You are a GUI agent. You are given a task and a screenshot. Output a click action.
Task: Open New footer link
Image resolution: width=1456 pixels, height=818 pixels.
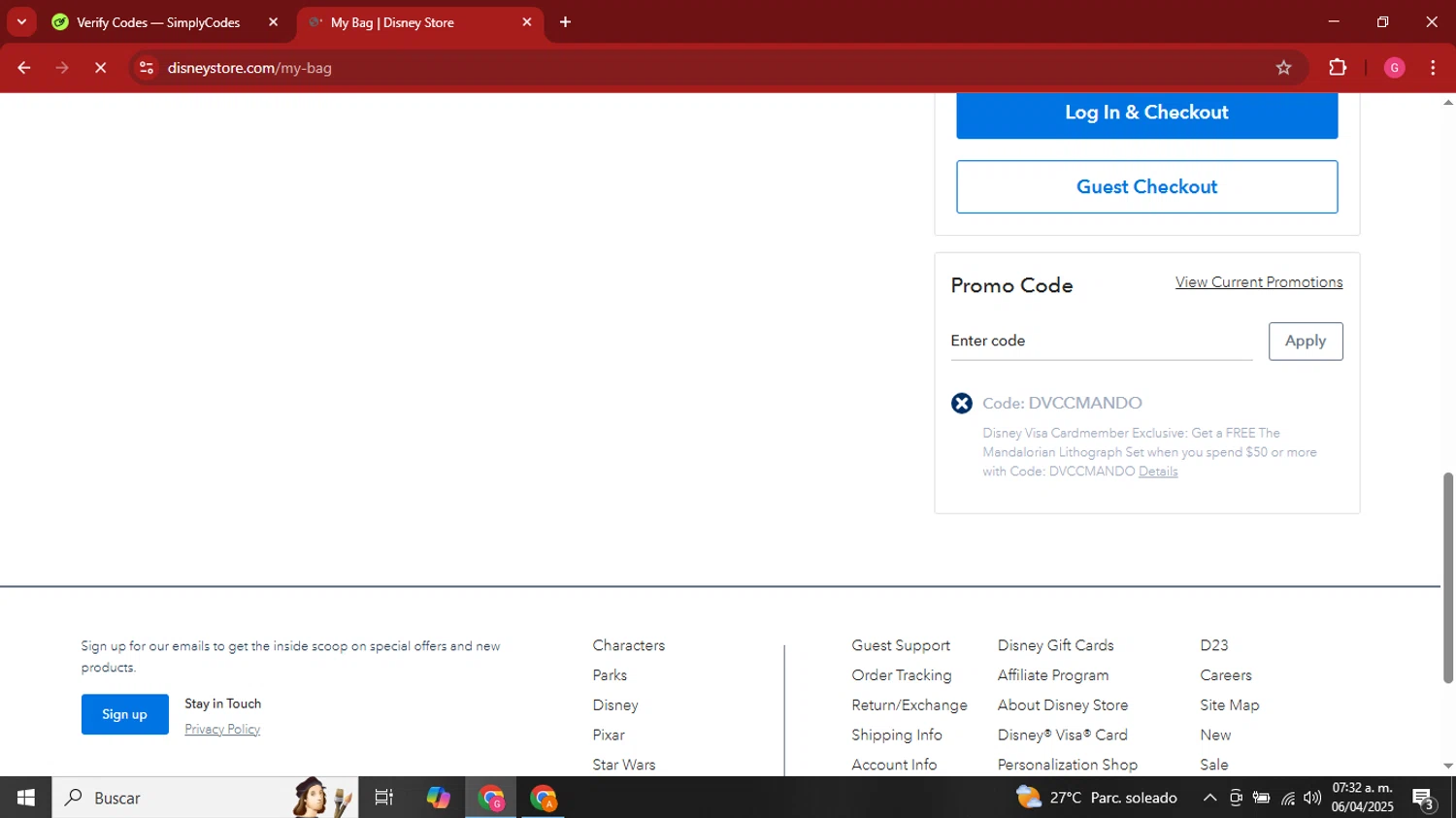tap(1215, 736)
